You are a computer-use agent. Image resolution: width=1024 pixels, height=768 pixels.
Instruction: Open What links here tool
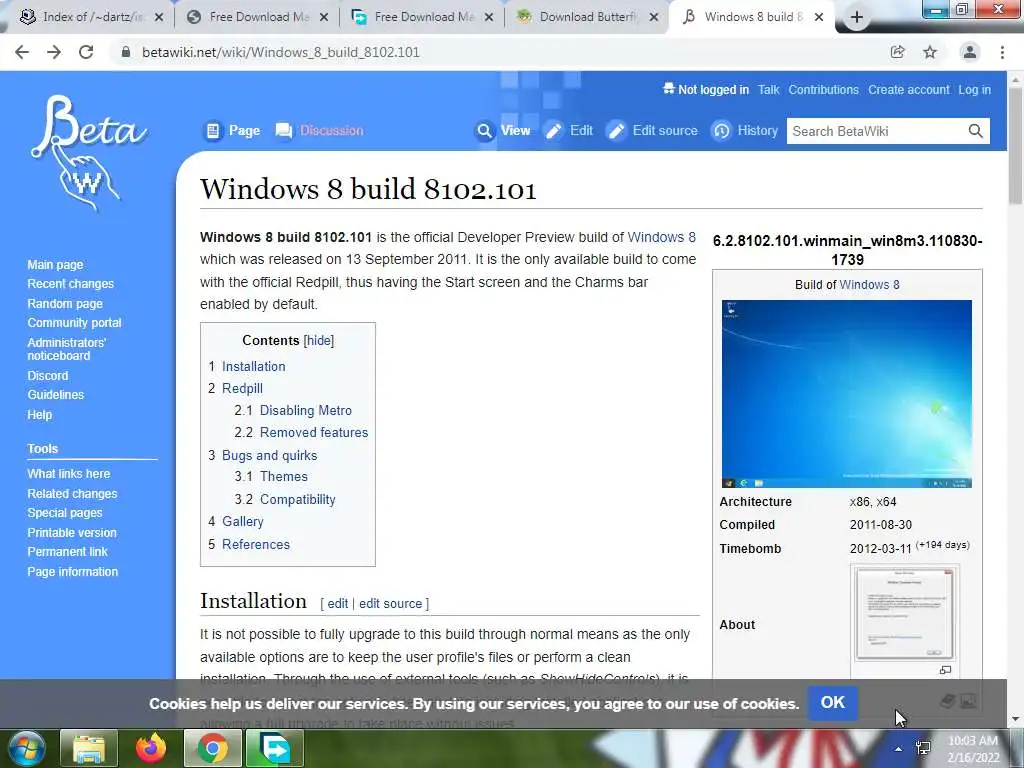69,474
